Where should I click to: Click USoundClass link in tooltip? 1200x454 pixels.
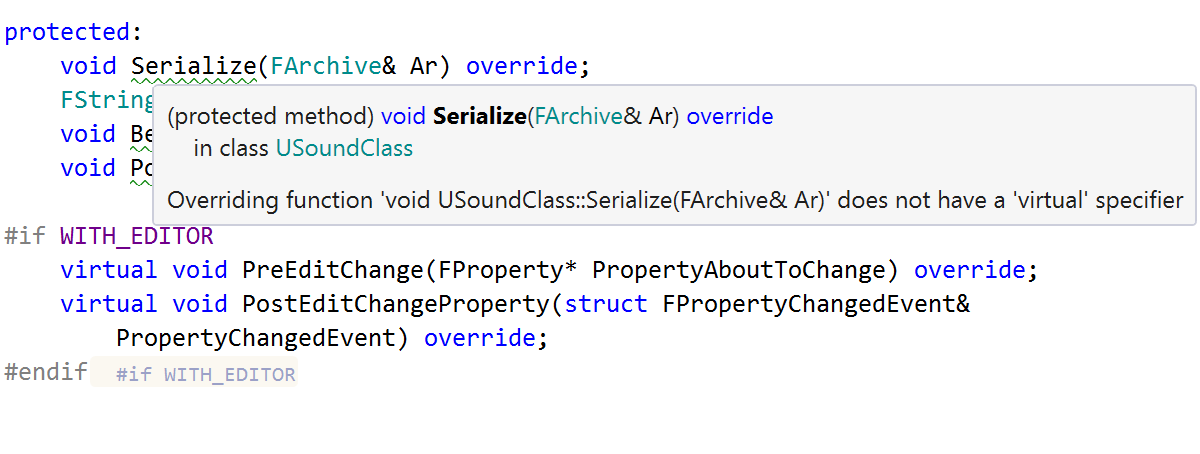pos(344,149)
